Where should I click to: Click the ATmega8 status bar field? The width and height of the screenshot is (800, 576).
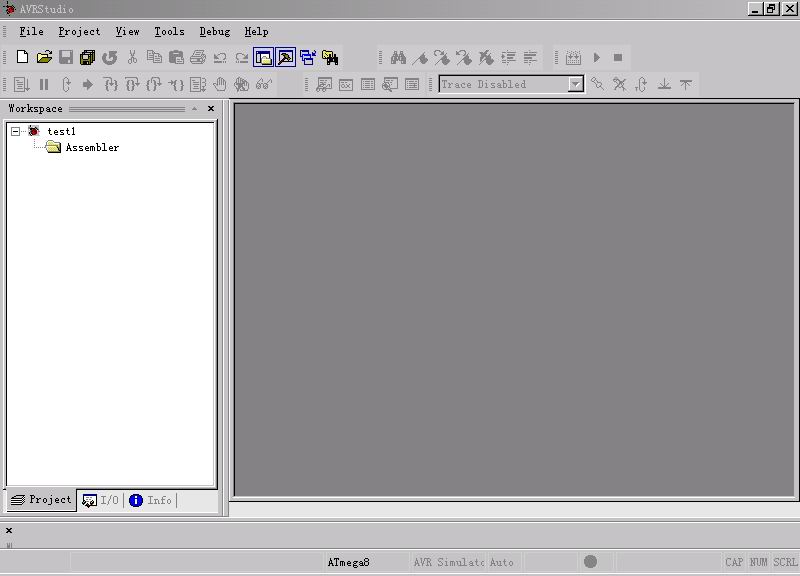348,562
